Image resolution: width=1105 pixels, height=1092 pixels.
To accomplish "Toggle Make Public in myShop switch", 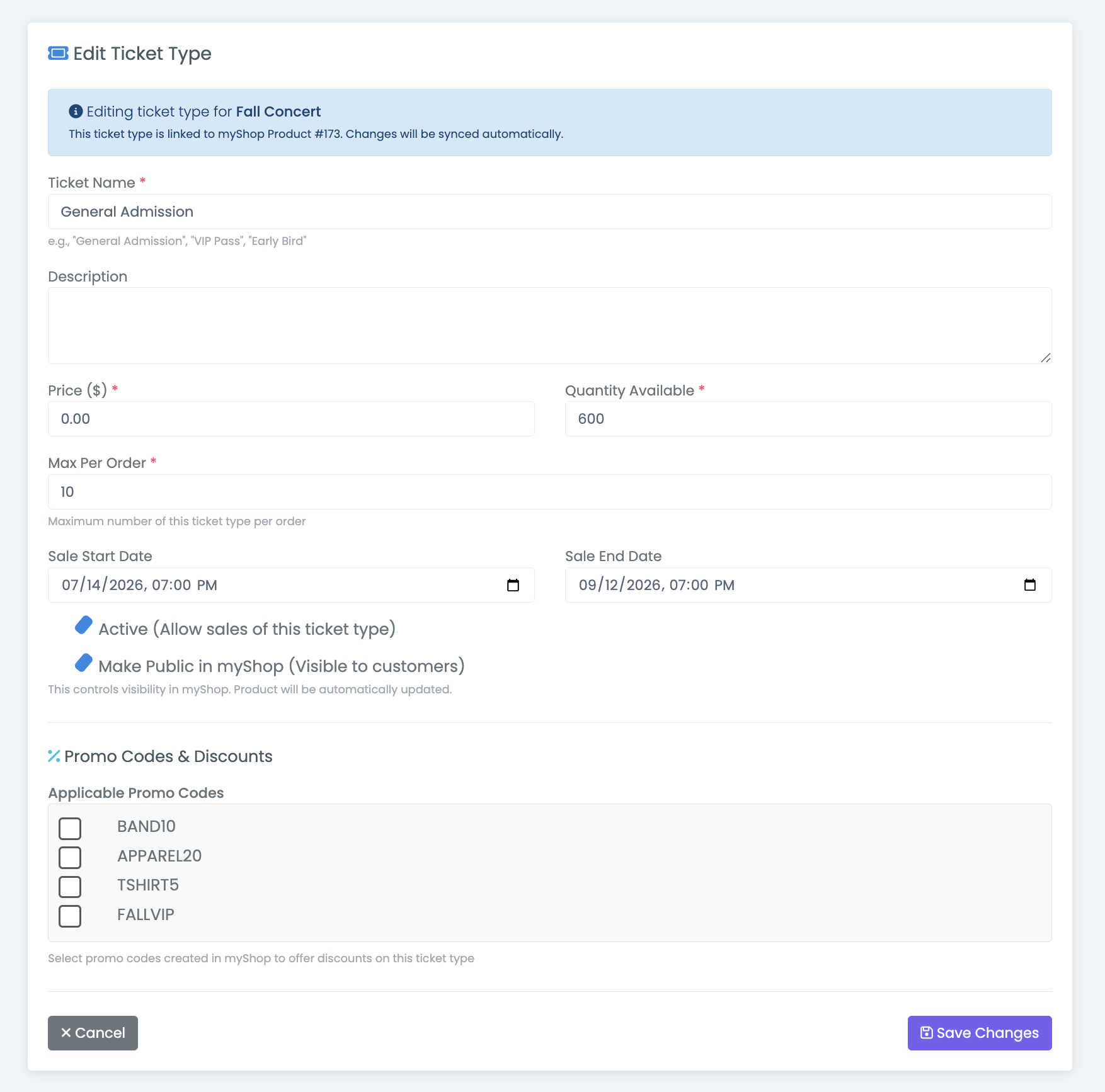I will 84,663.
